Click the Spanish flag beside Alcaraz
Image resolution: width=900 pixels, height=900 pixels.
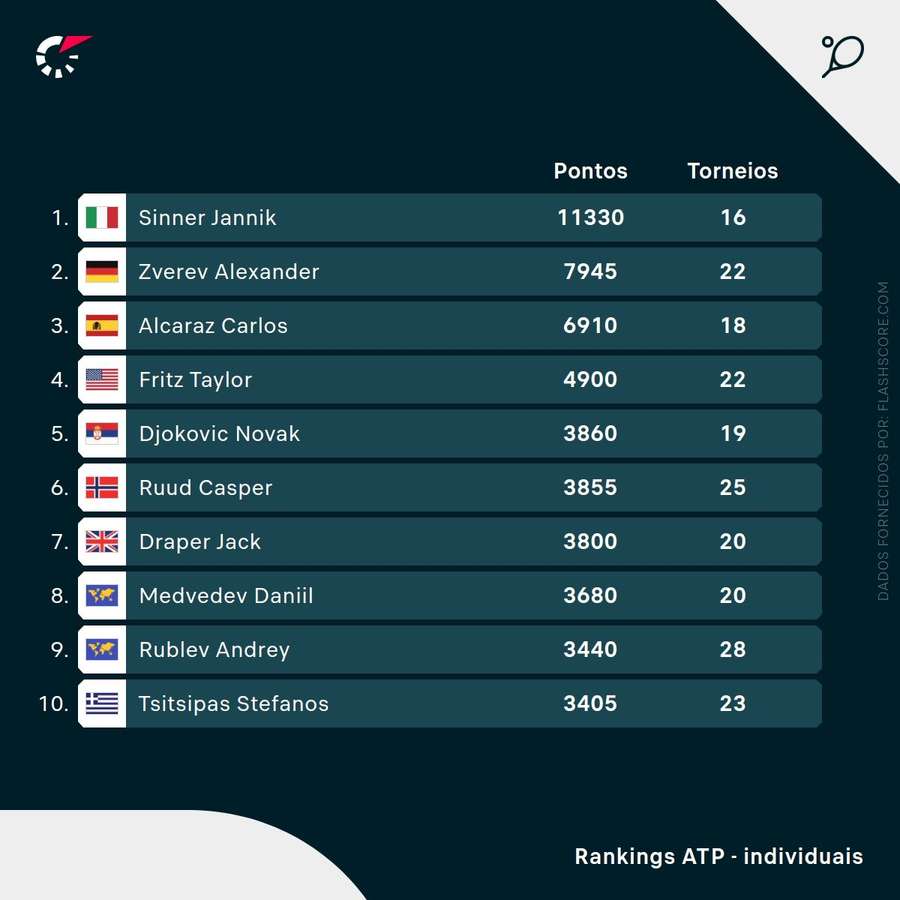point(102,326)
